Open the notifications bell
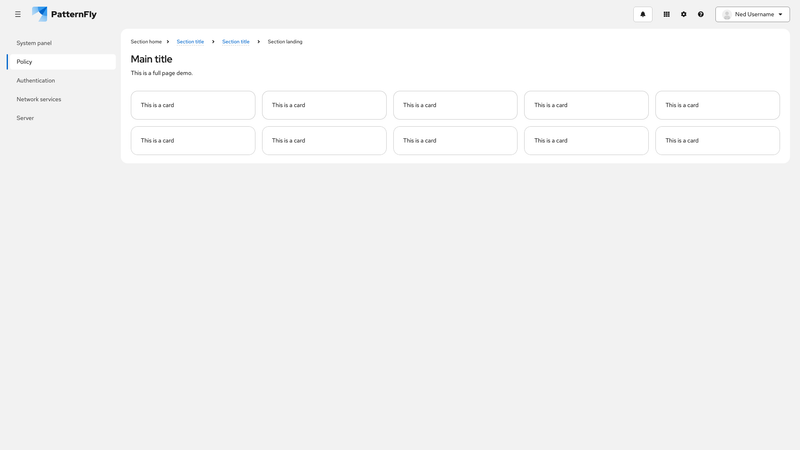Viewport: 800px width, 450px height. tap(643, 14)
